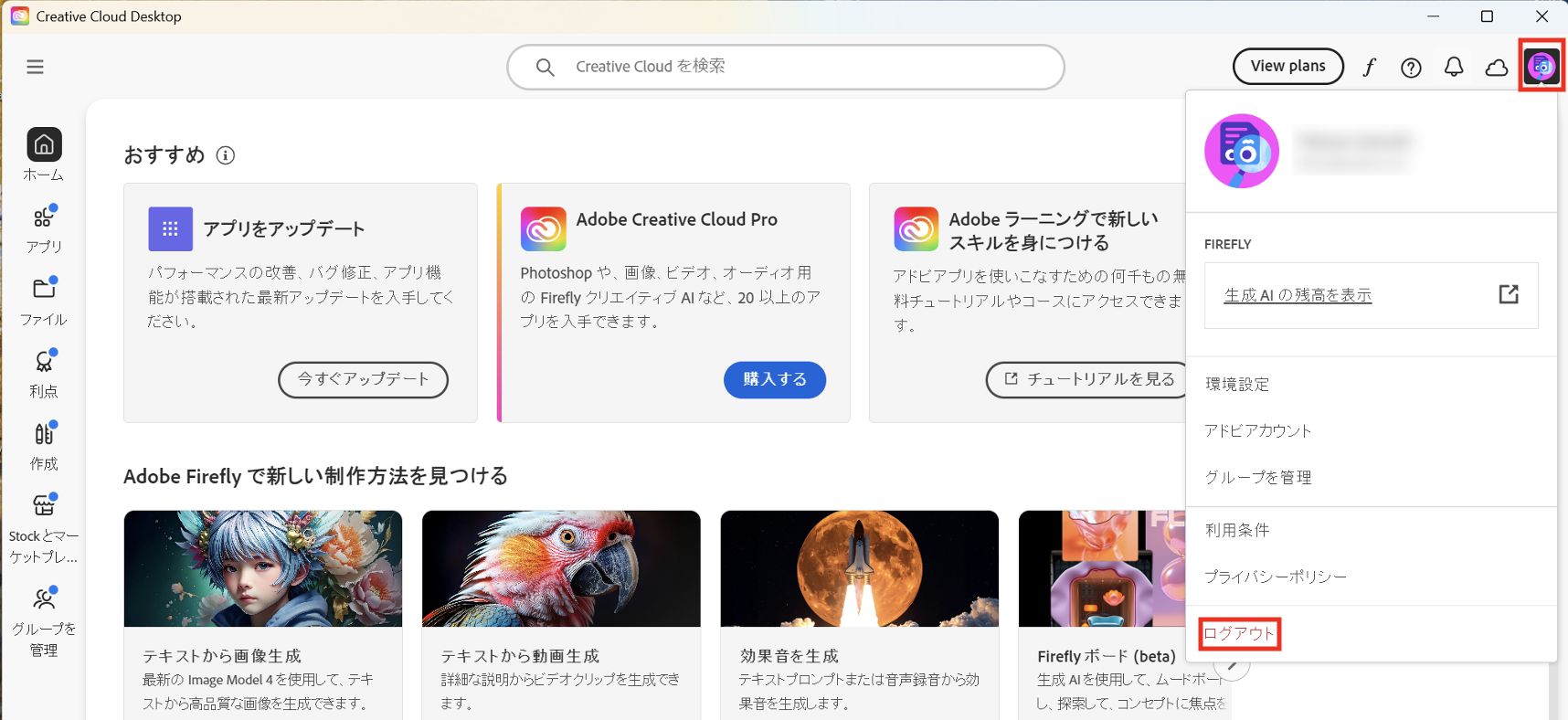
Task: Open the help question mark icon
Action: point(1411,67)
